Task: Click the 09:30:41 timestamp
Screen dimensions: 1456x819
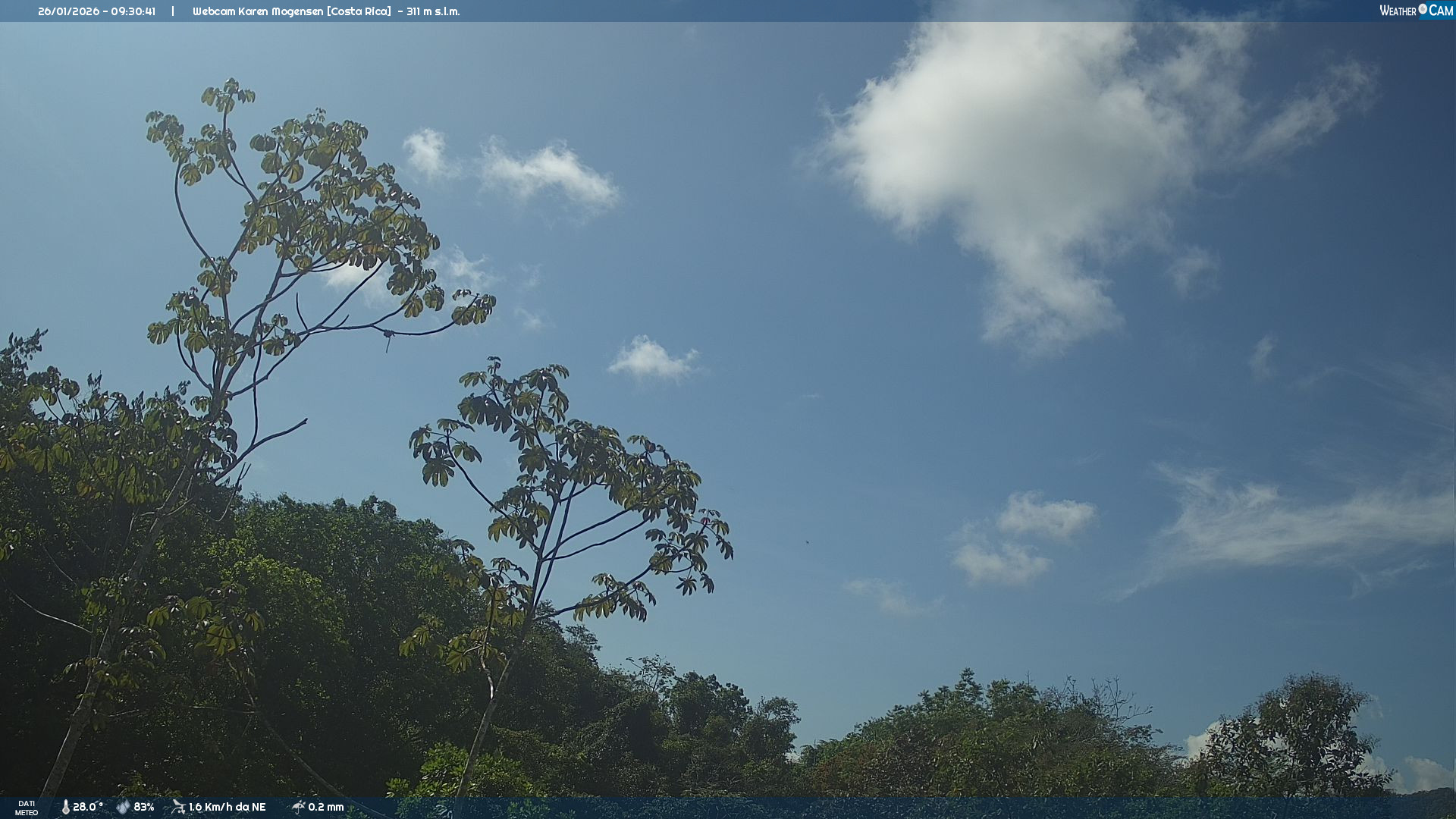Action: [132, 11]
